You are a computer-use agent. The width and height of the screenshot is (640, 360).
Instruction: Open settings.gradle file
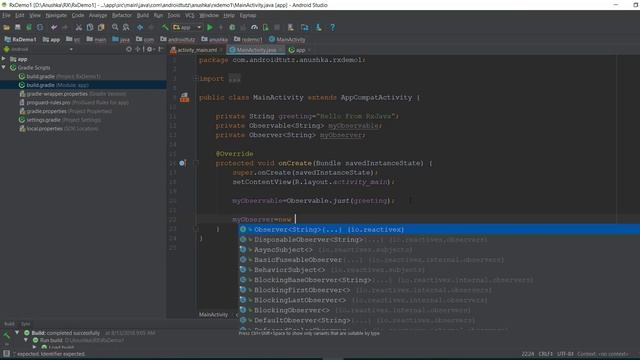(60, 120)
